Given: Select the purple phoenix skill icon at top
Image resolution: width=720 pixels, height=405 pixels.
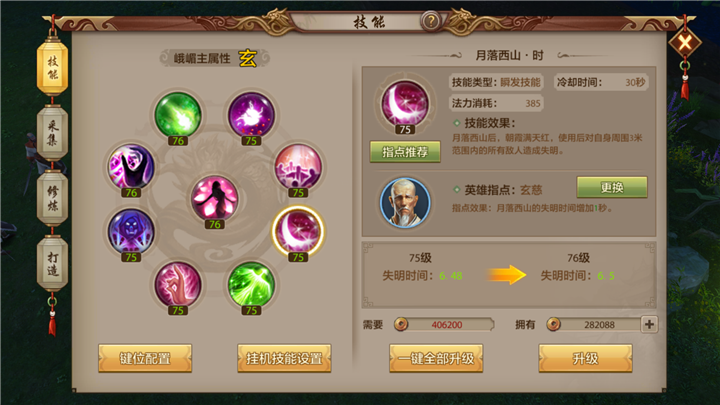Looking at the screenshot, I should point(251,115).
